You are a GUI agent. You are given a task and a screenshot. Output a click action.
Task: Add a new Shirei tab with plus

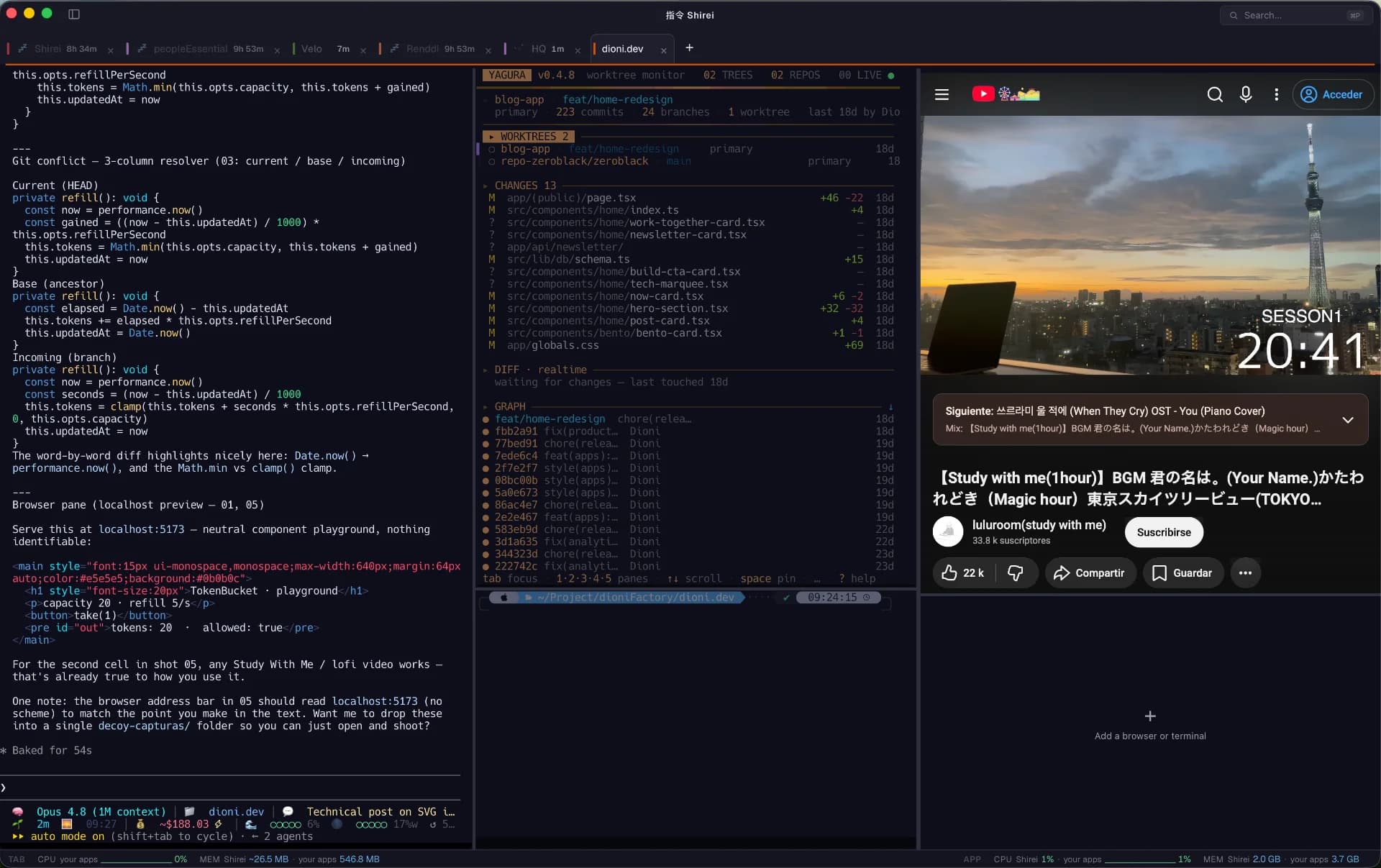689,47
